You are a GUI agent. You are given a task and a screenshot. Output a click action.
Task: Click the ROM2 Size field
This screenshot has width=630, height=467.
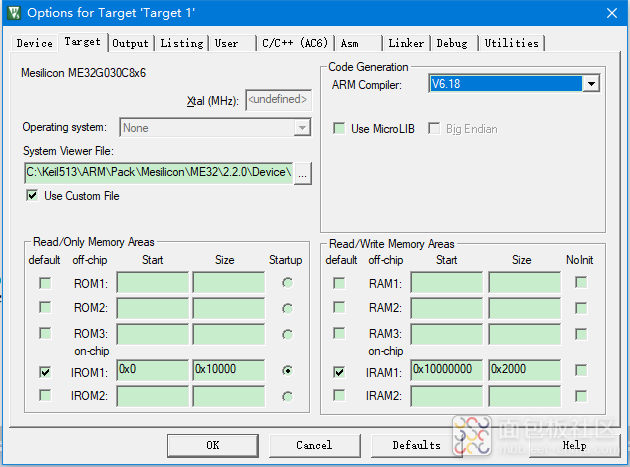(x=229, y=308)
